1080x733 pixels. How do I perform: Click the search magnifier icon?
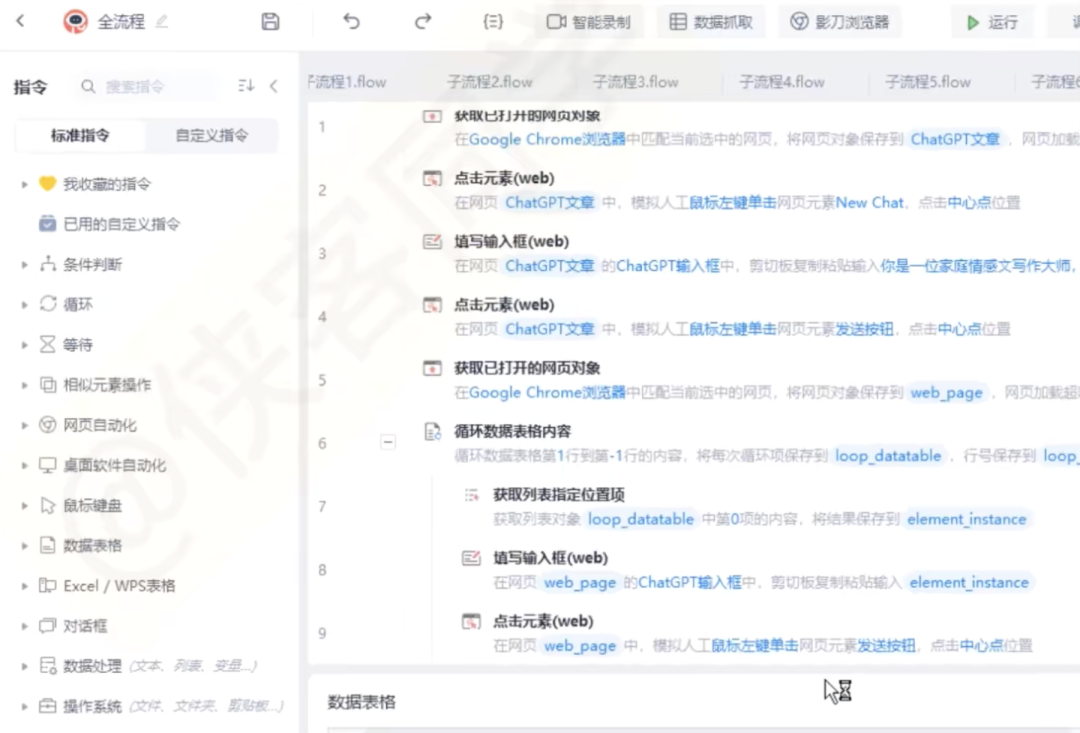coord(88,86)
